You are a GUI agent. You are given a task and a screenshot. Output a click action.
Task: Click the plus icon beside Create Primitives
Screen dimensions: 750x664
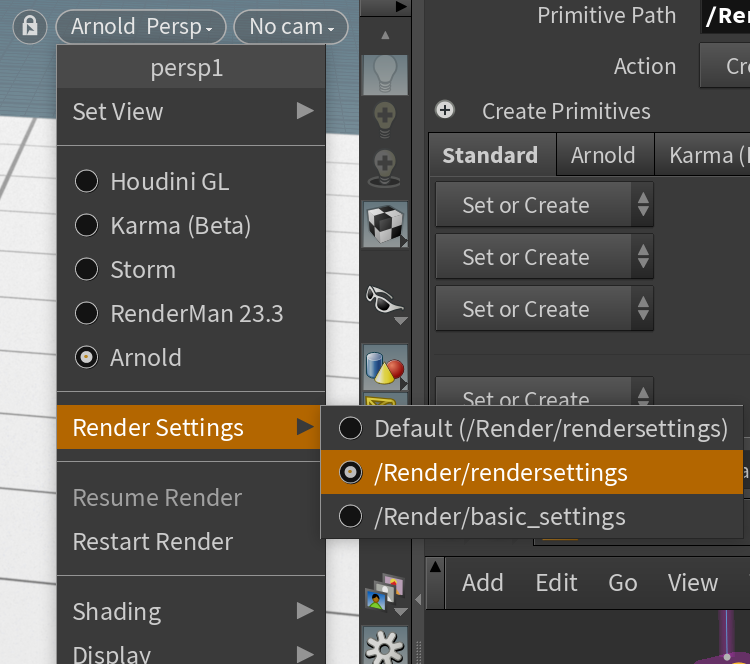tap(445, 110)
